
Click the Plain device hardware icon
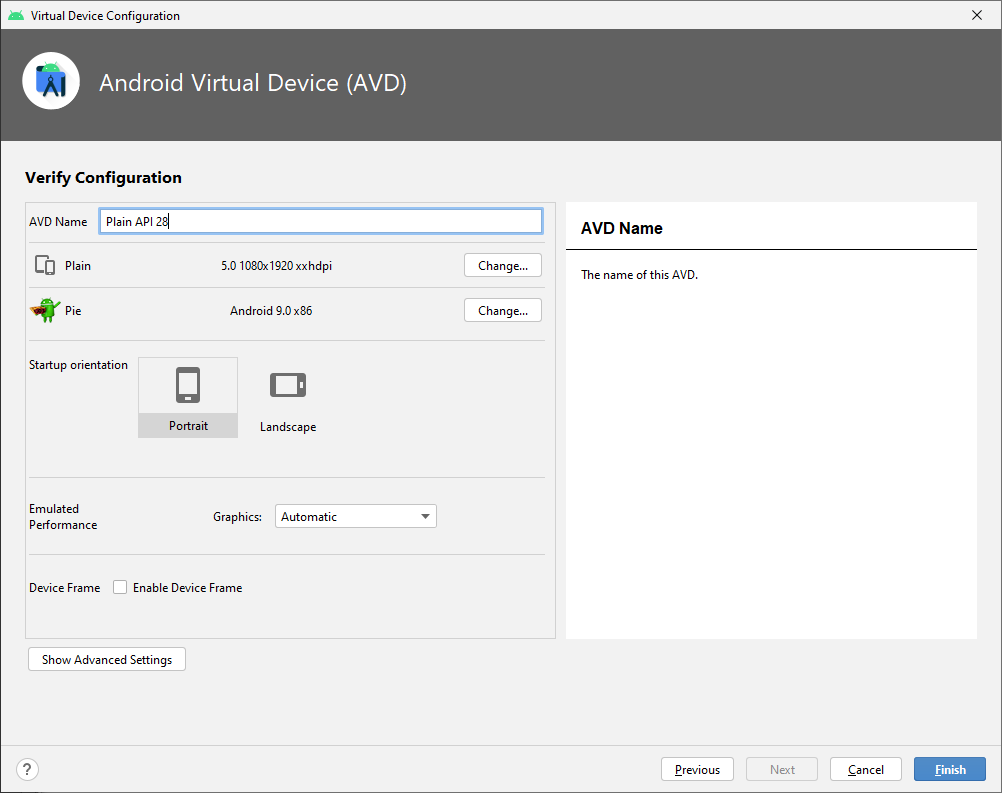click(45, 265)
